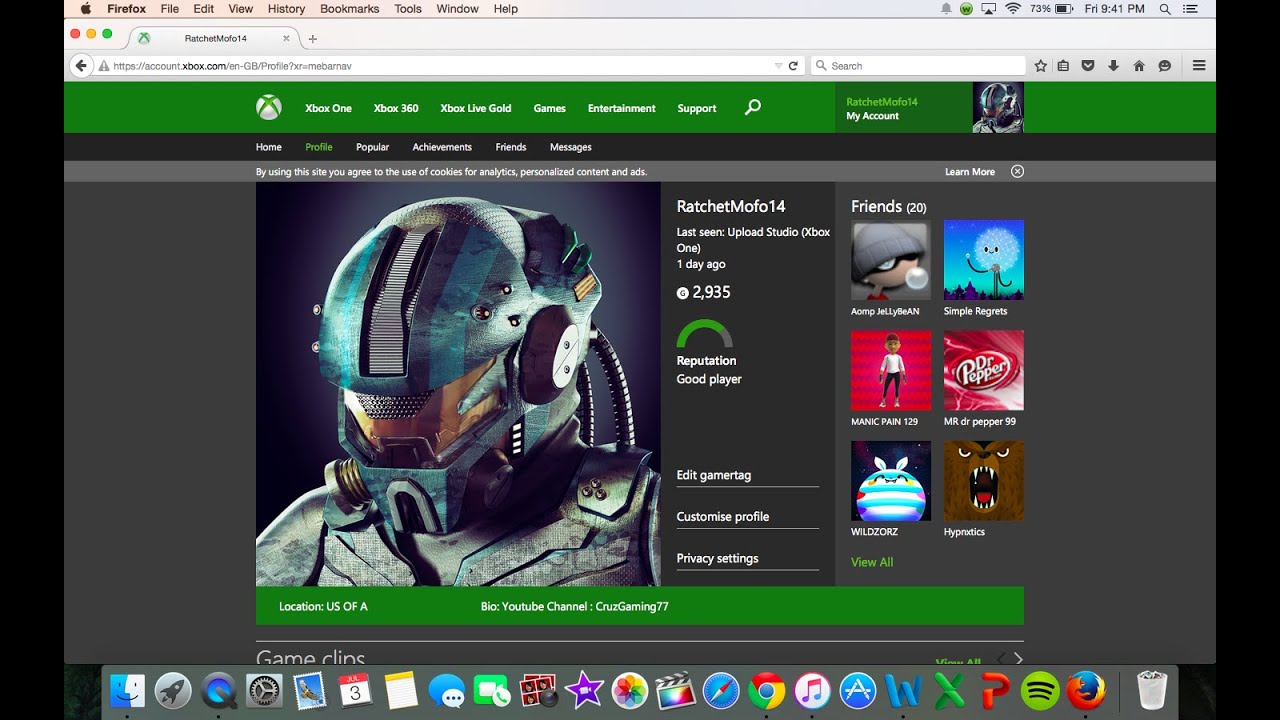Switch to the Messages tab

[571, 147]
